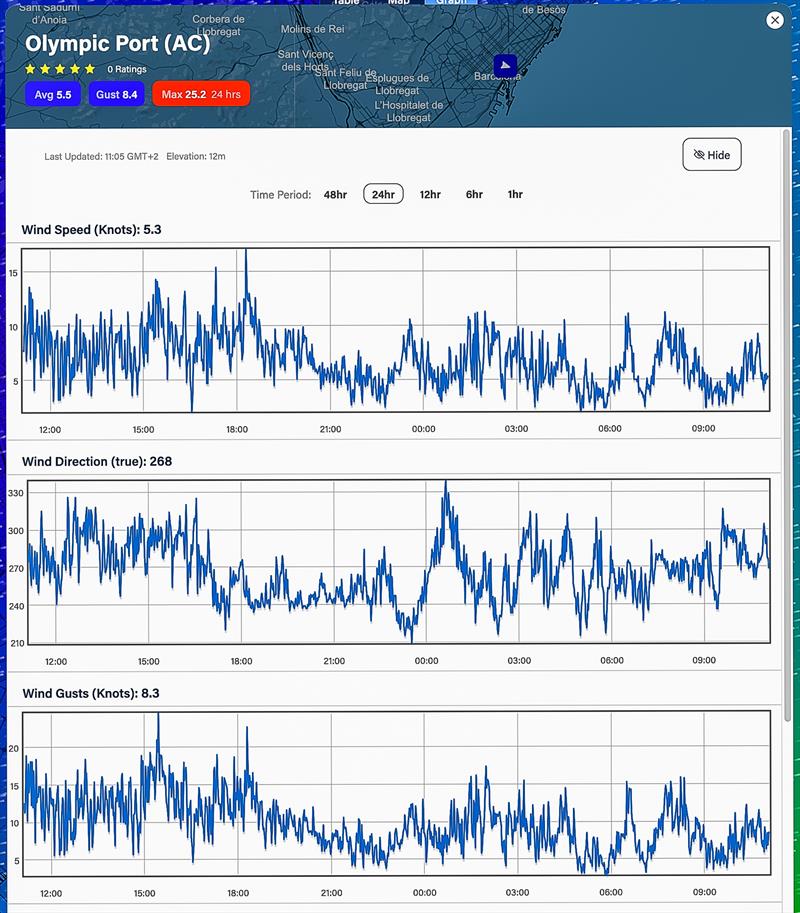Select the 1hr time period
The height and width of the screenshot is (913, 800).
(515, 194)
